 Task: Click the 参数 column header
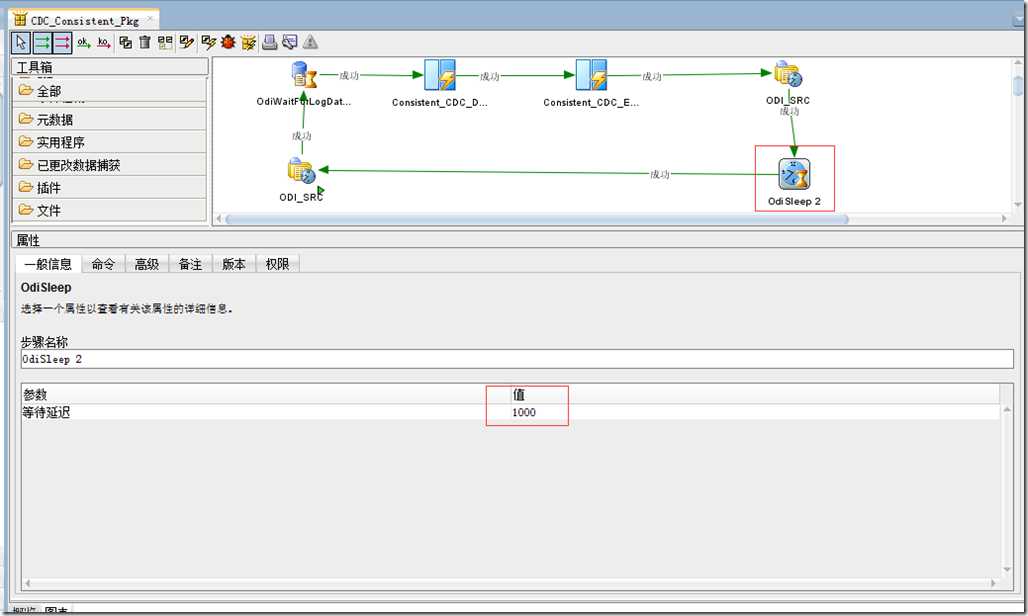coord(266,395)
